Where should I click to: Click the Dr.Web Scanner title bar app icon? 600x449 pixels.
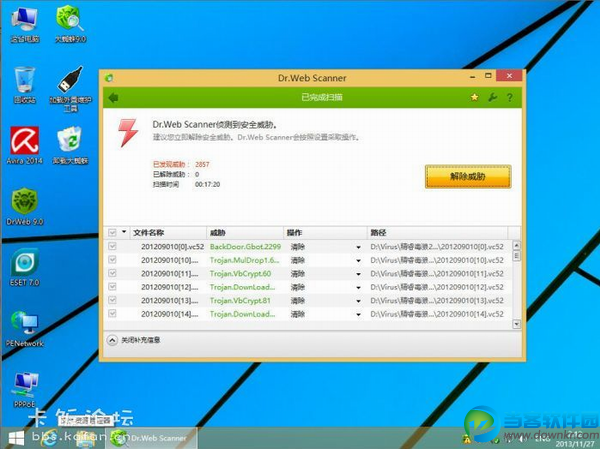109,78
